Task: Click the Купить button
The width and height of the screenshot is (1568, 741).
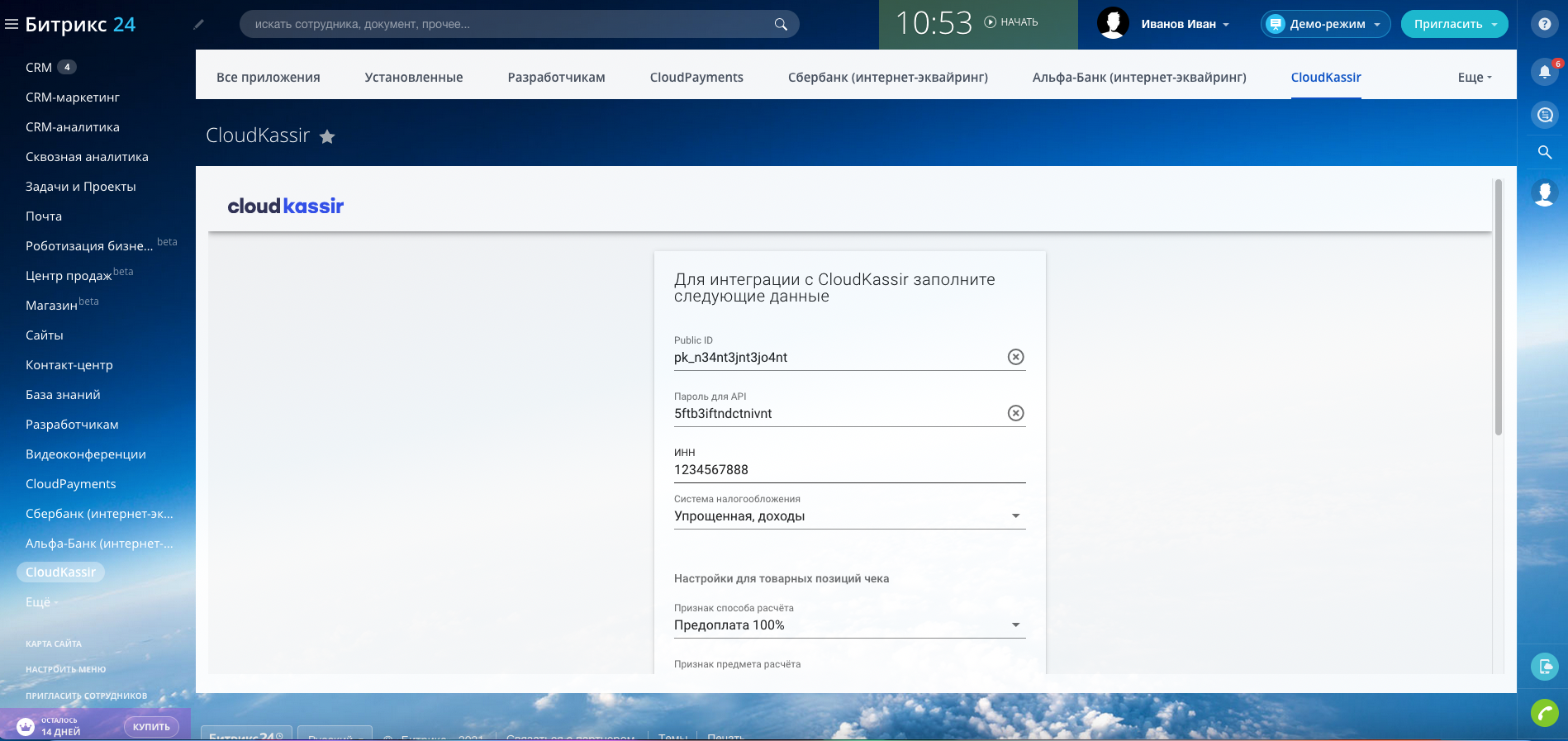Action: (151, 727)
